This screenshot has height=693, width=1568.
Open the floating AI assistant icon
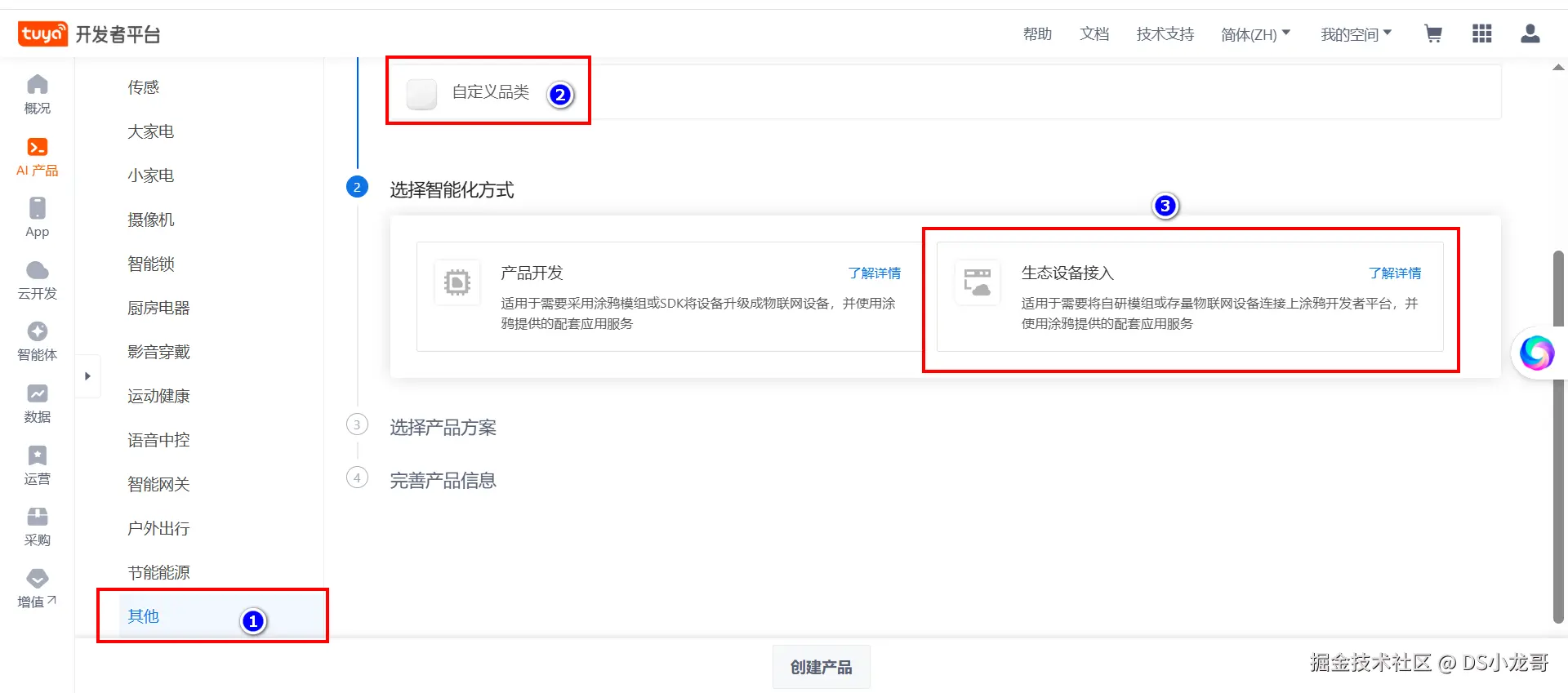[x=1536, y=353]
